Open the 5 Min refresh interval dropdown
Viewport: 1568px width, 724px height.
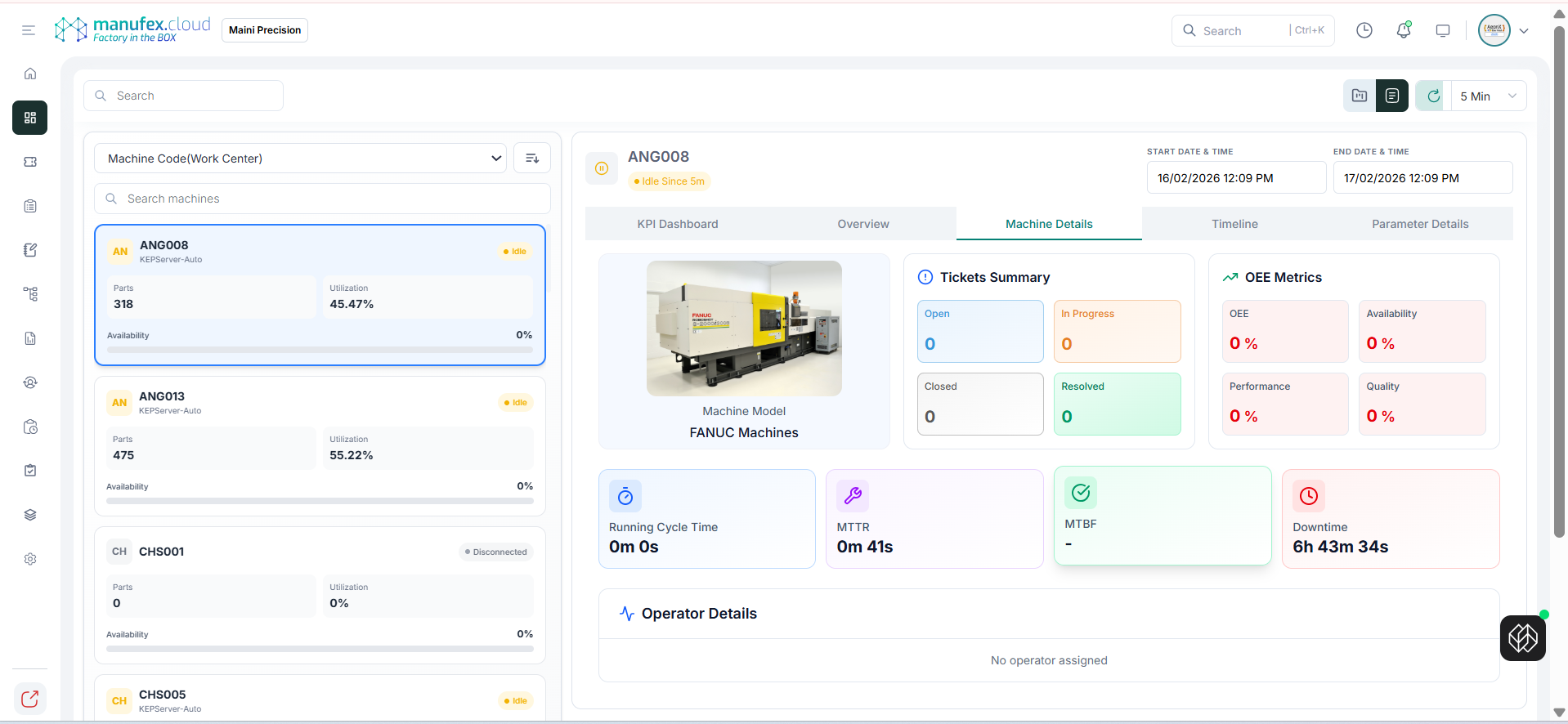[x=1488, y=96]
